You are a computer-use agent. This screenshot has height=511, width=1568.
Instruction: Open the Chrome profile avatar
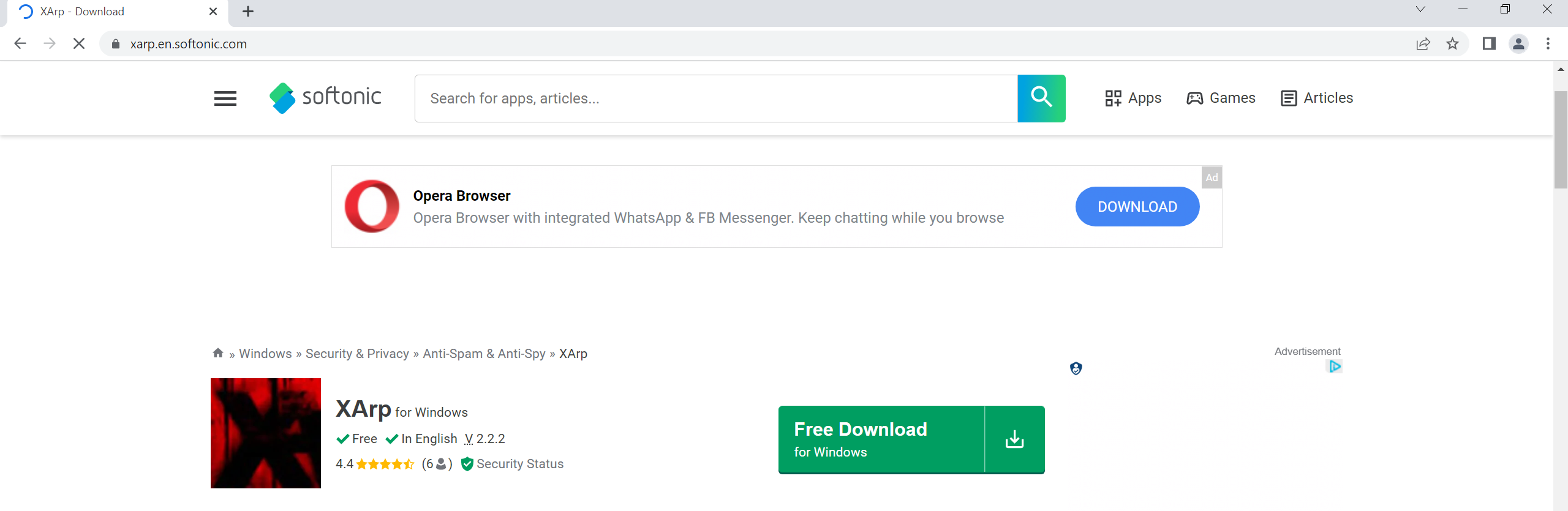(1518, 44)
